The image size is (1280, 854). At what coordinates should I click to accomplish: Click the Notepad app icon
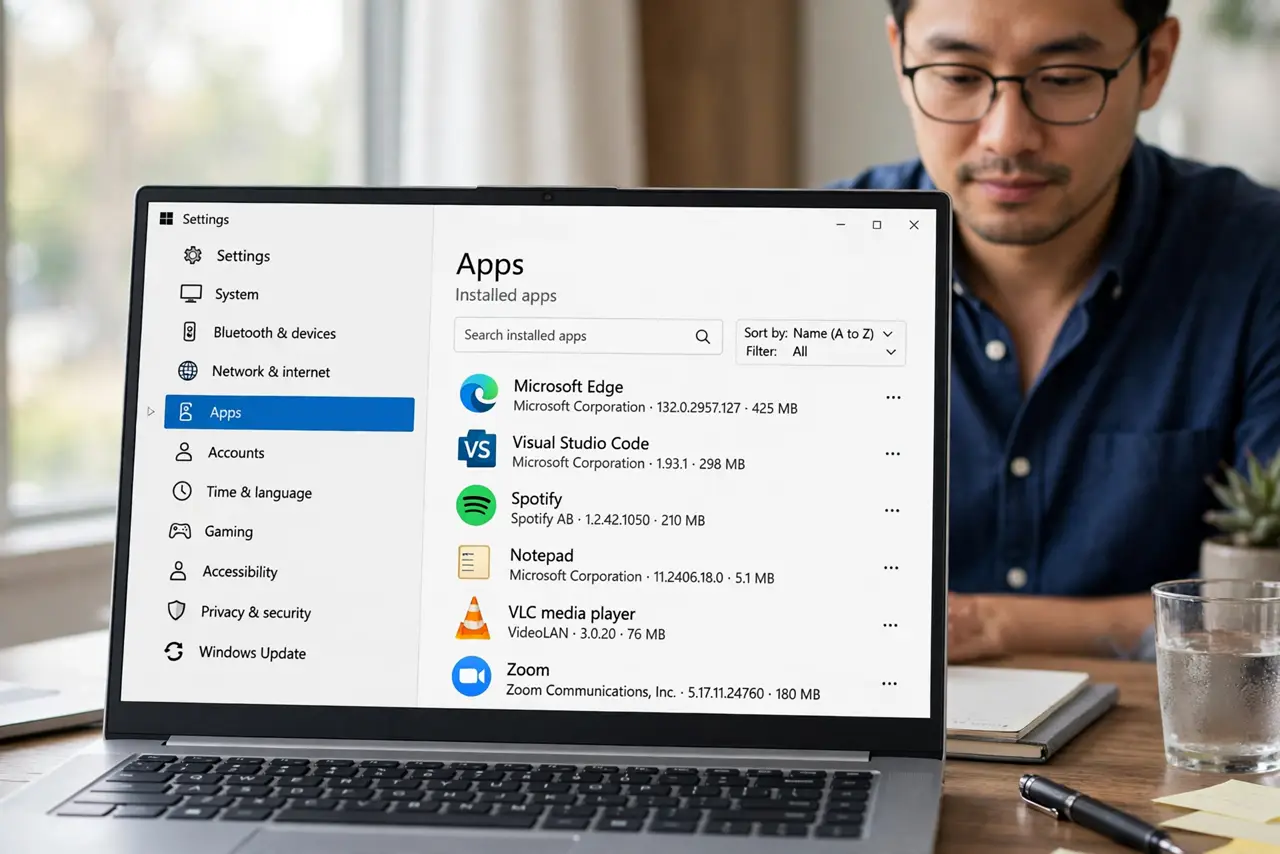(474, 562)
